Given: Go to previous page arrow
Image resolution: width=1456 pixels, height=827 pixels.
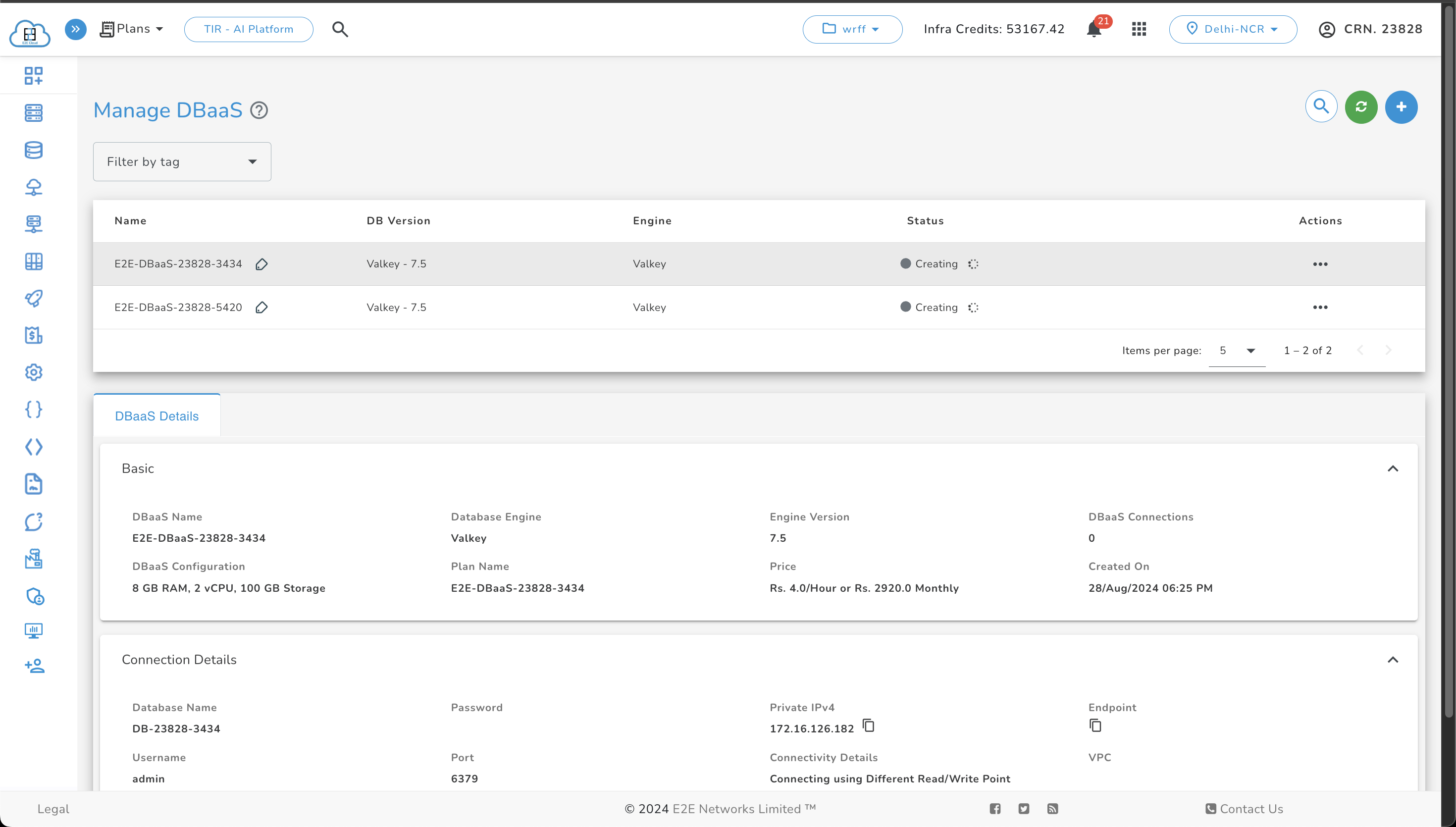Looking at the screenshot, I should (1359, 351).
